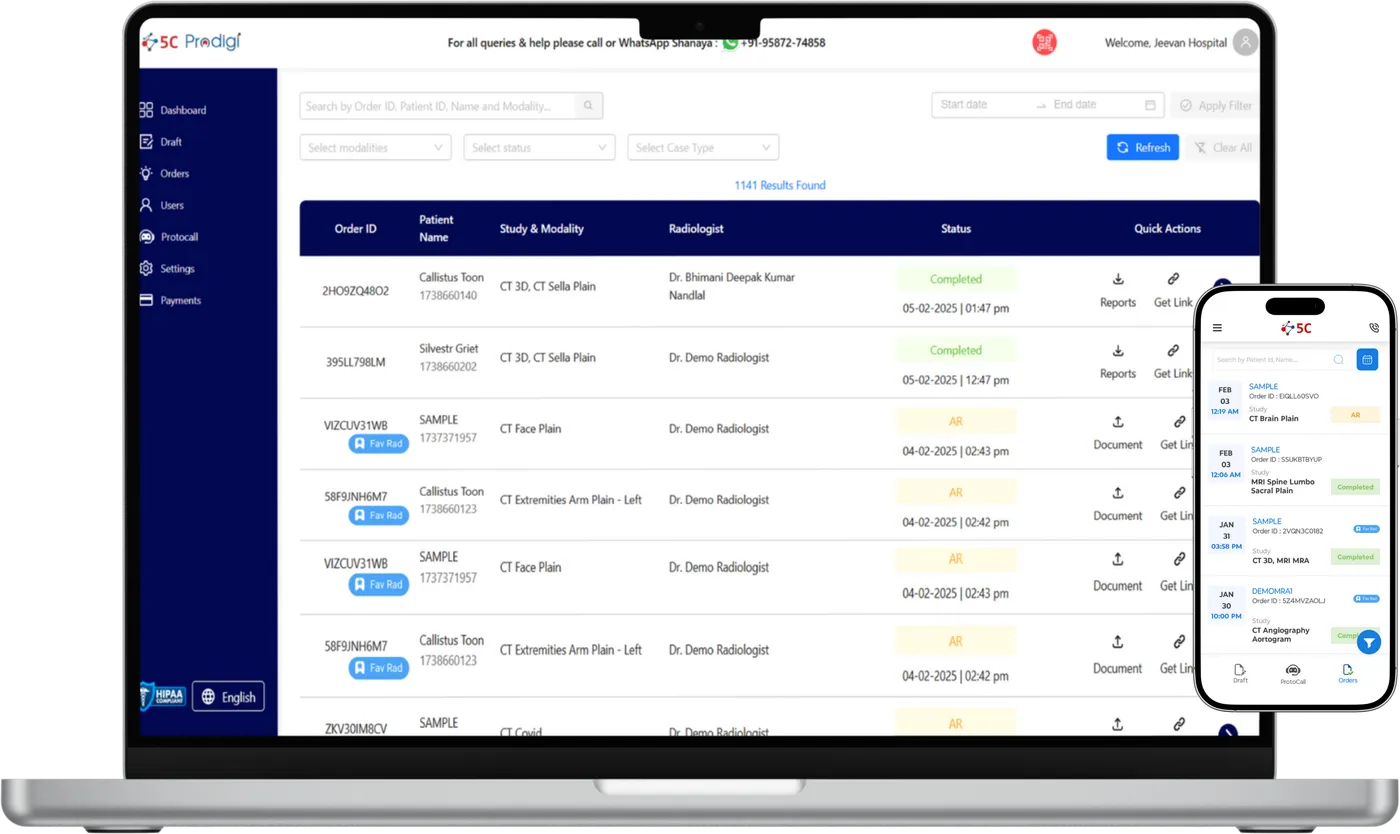The image size is (1400, 834).
Task: Toggle the Fav Rad badge for 58F9JNH6M7
Action: pyautogui.click(x=378, y=514)
